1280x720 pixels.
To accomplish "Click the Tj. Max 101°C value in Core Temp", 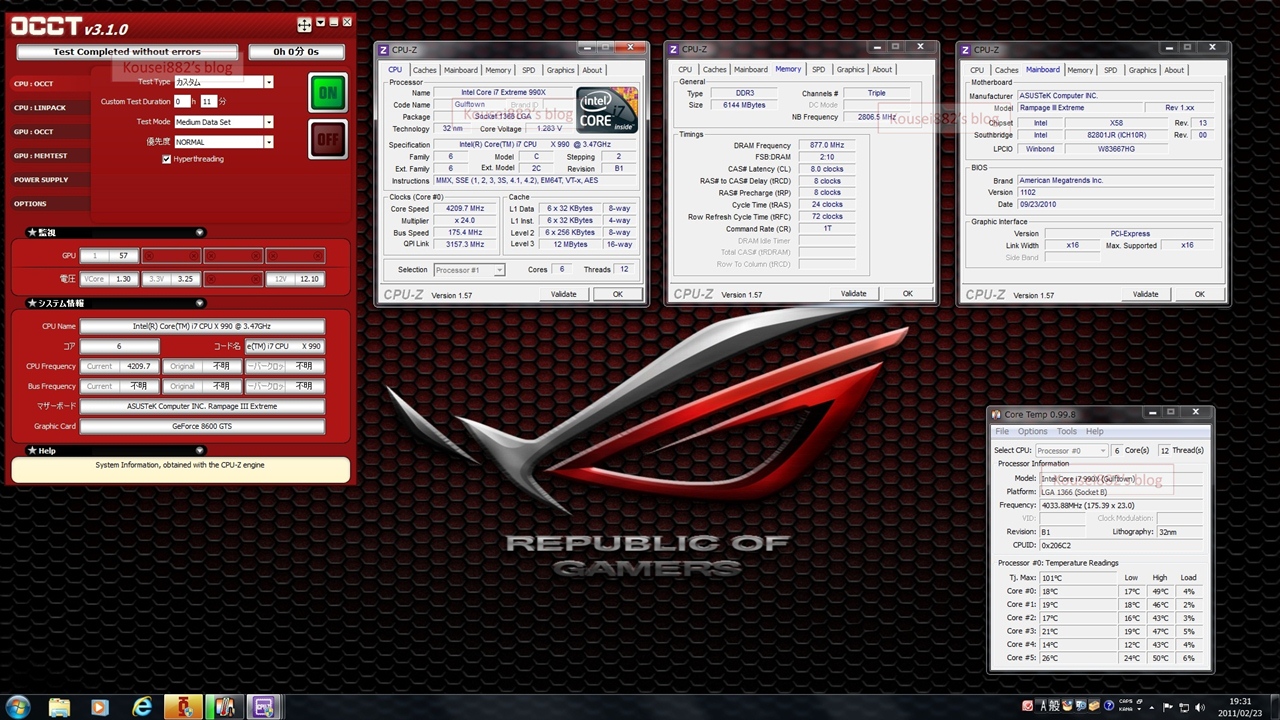I will [1078, 578].
